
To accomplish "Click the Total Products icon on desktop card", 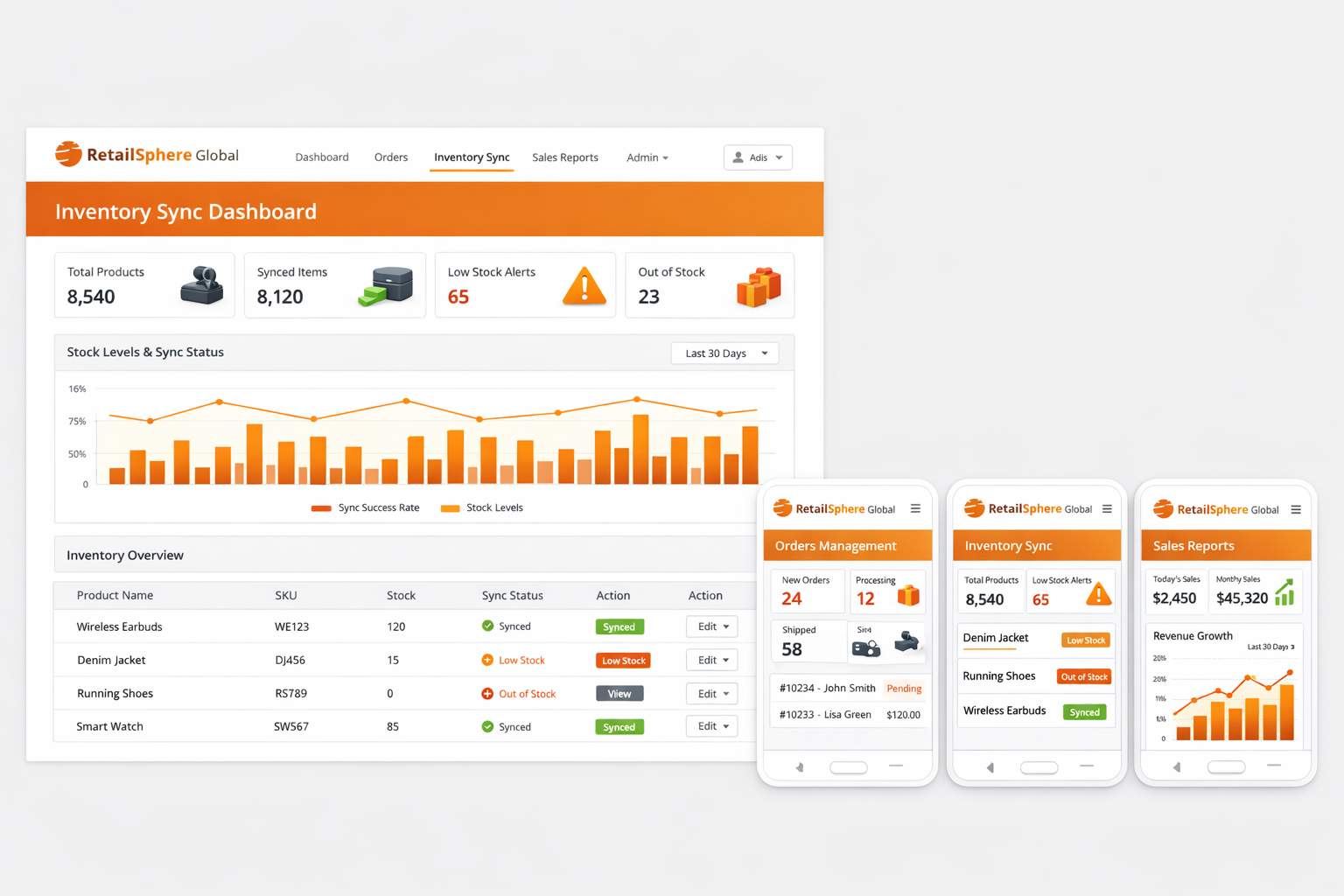I will [202, 285].
